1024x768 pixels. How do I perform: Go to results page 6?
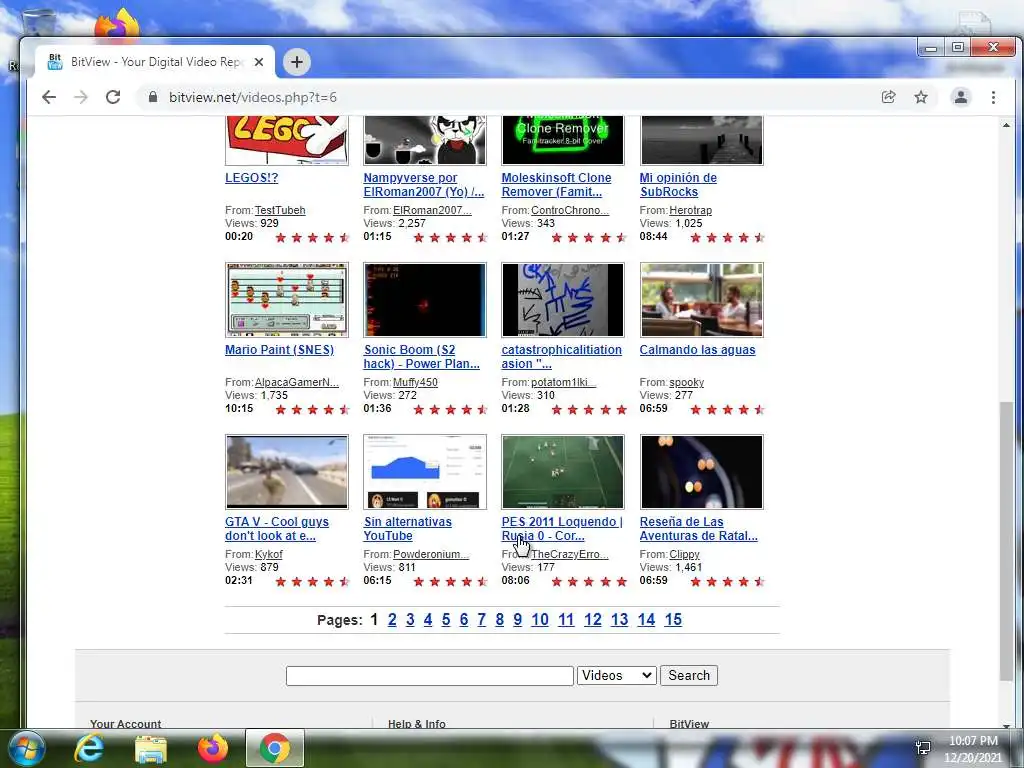pyautogui.click(x=464, y=620)
